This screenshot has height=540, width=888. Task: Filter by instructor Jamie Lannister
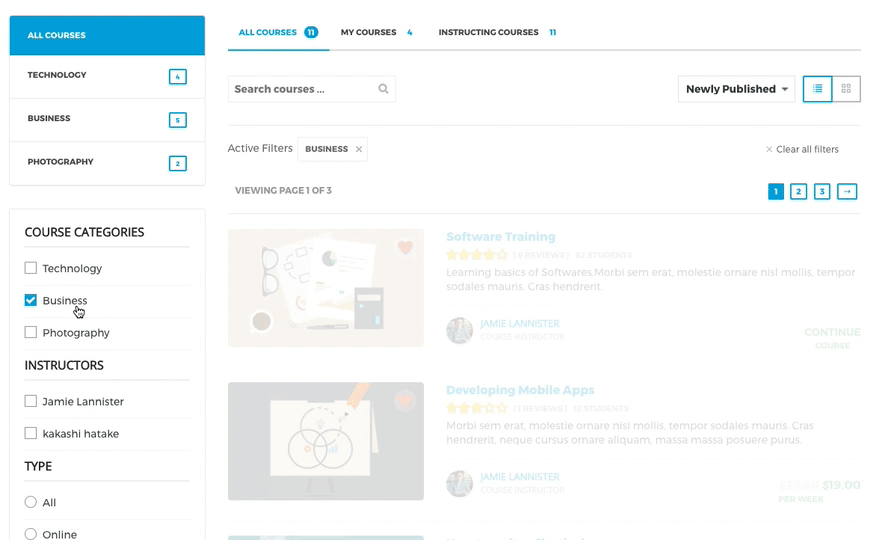pyautogui.click(x=31, y=401)
